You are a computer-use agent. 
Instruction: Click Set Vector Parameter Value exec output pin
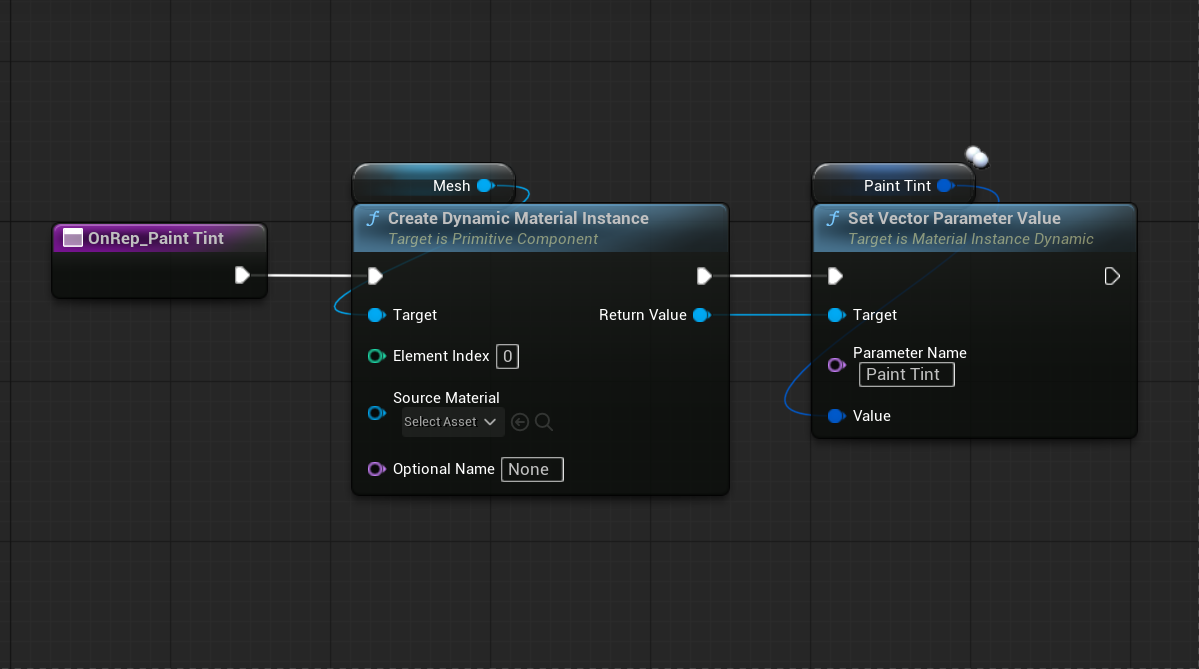tap(1112, 276)
